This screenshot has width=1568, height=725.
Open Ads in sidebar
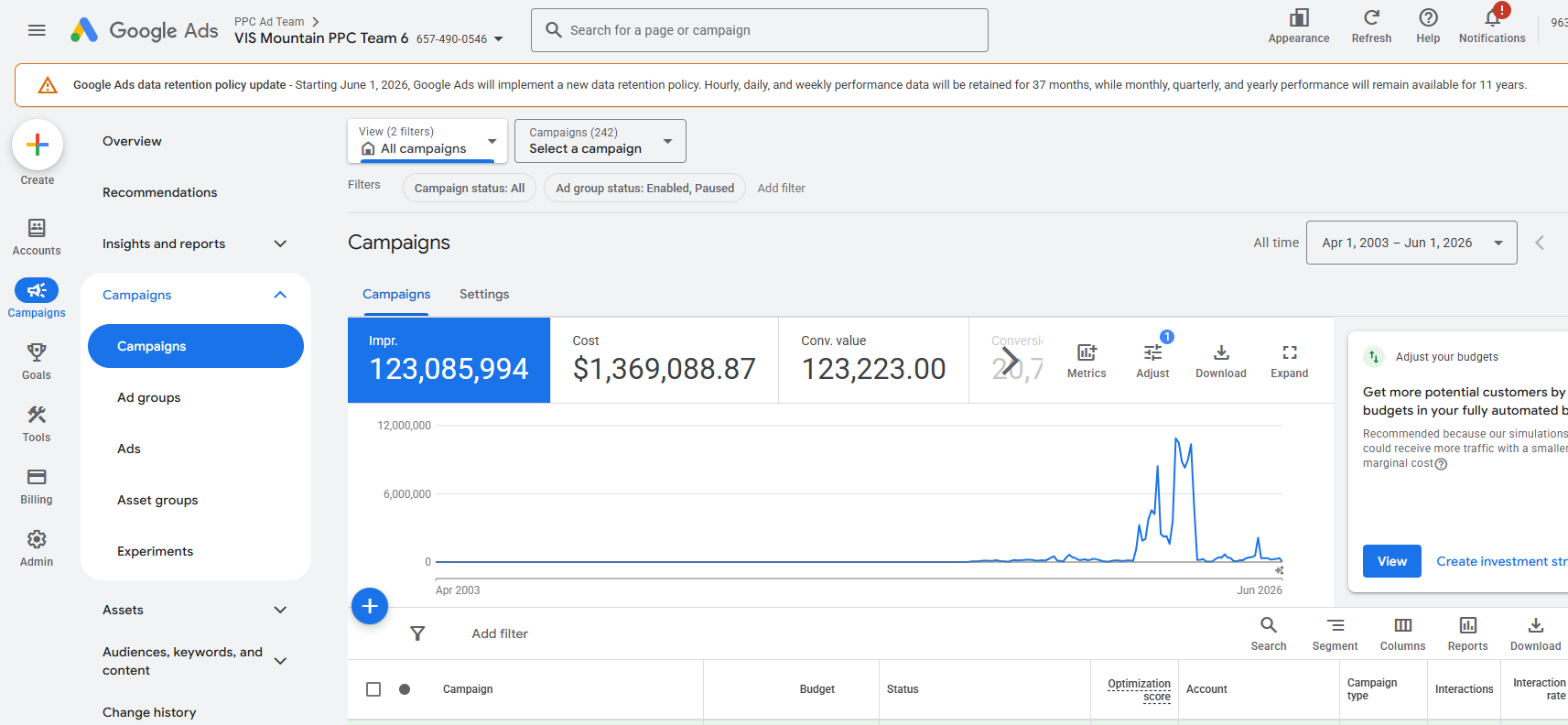(129, 449)
